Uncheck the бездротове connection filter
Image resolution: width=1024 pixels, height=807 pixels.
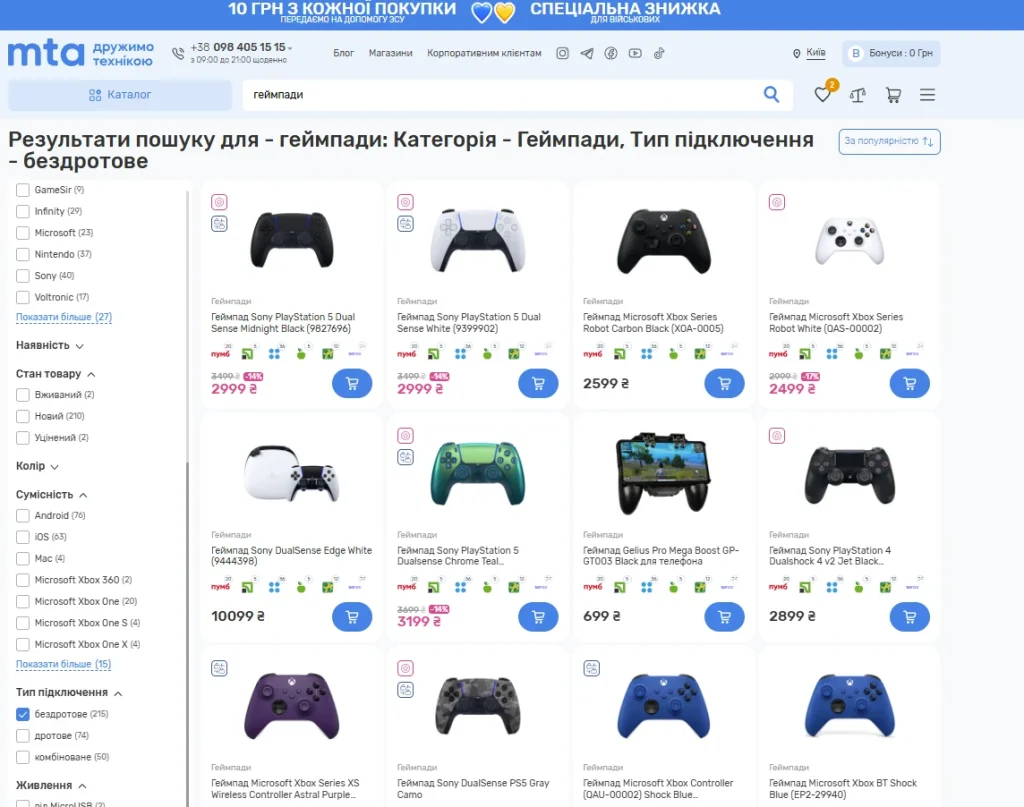pyautogui.click(x=23, y=714)
